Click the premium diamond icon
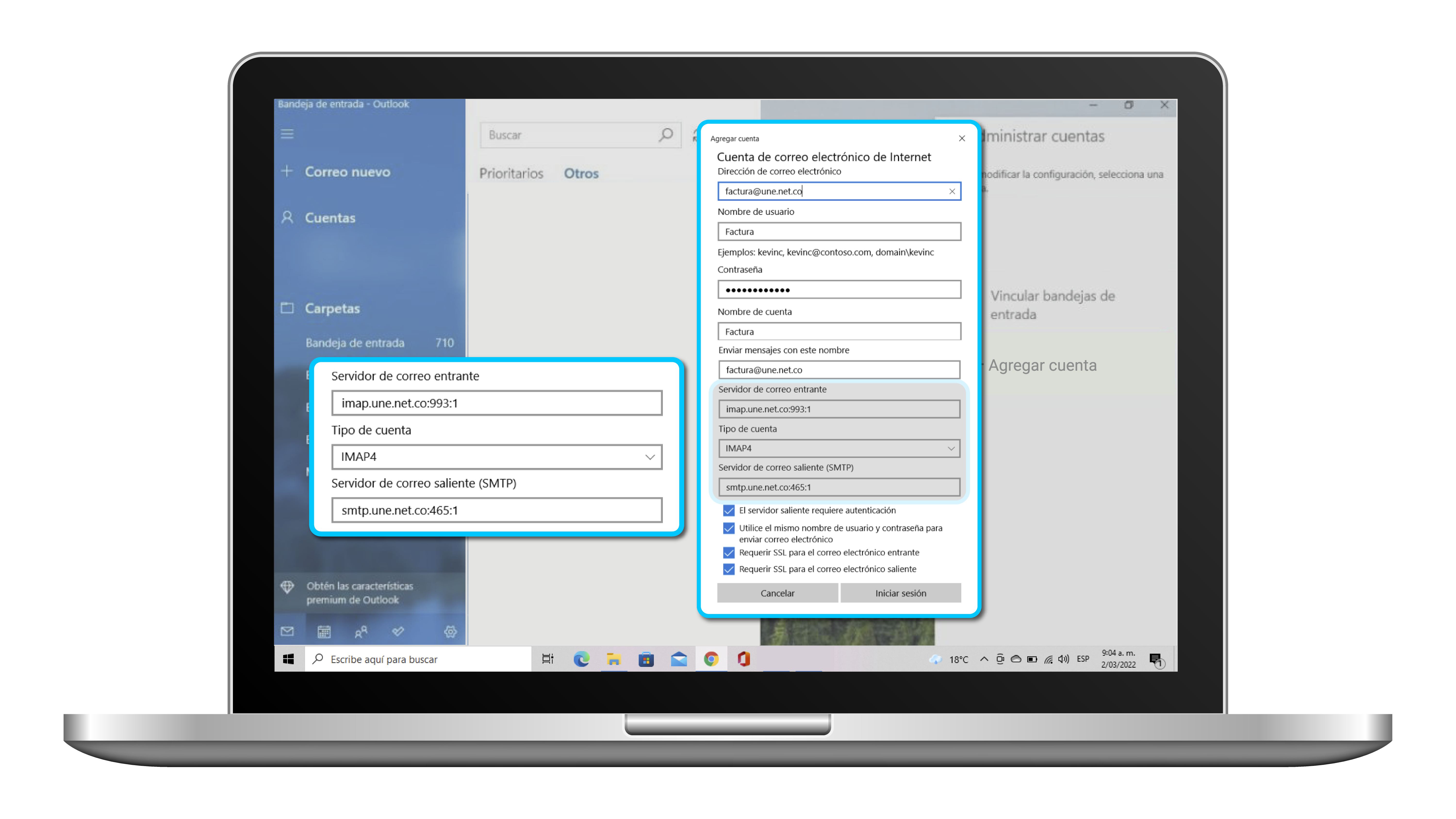Screen dimensions: 1456x819 pyautogui.click(x=287, y=587)
